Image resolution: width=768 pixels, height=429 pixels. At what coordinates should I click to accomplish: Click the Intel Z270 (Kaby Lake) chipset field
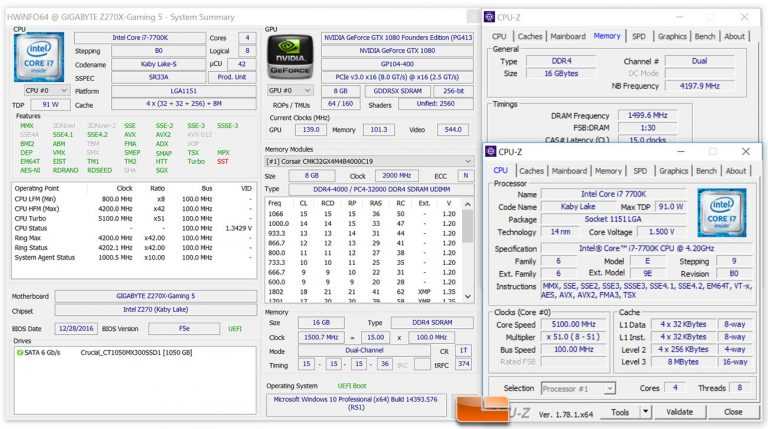point(156,310)
